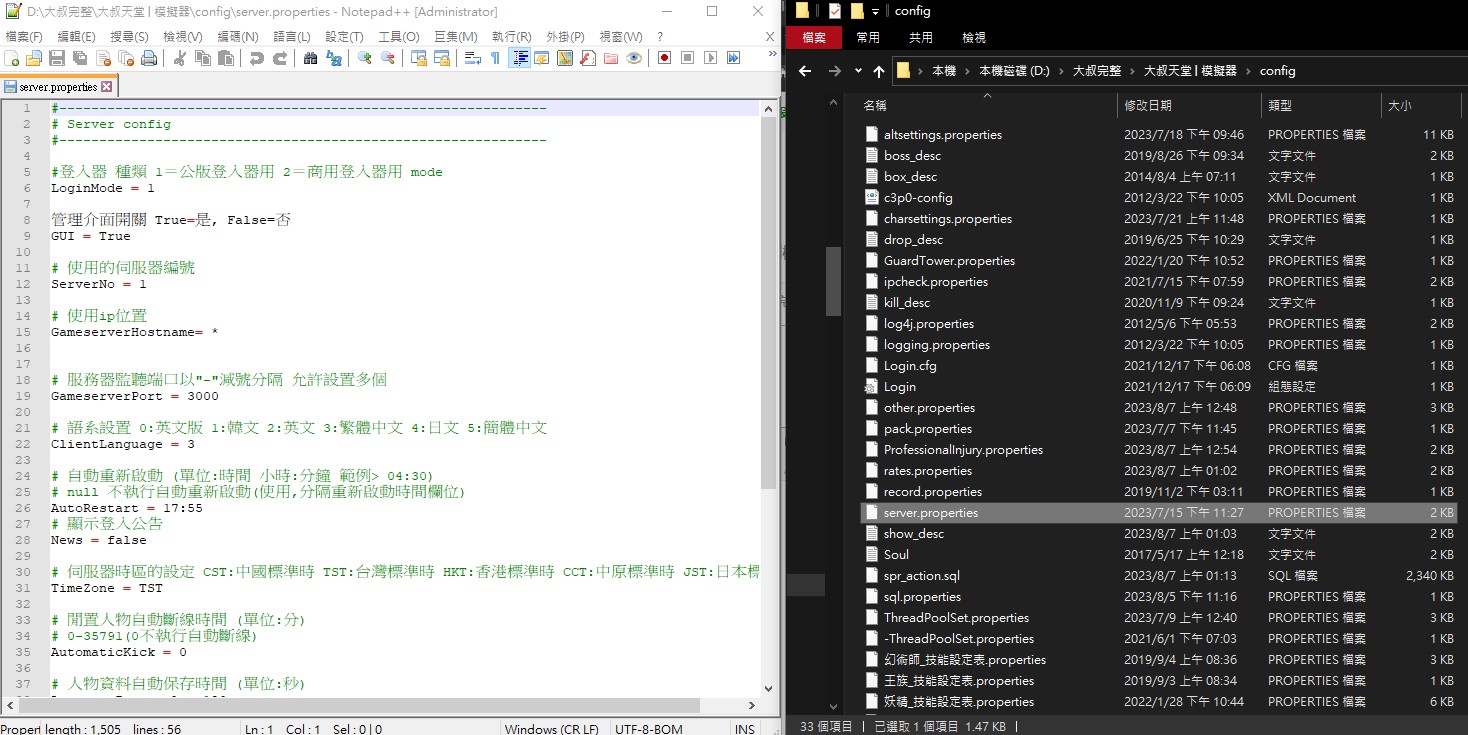This screenshot has height=735, width=1468.
Task: Click the Zoom Out toolbar icon
Action: (388, 58)
